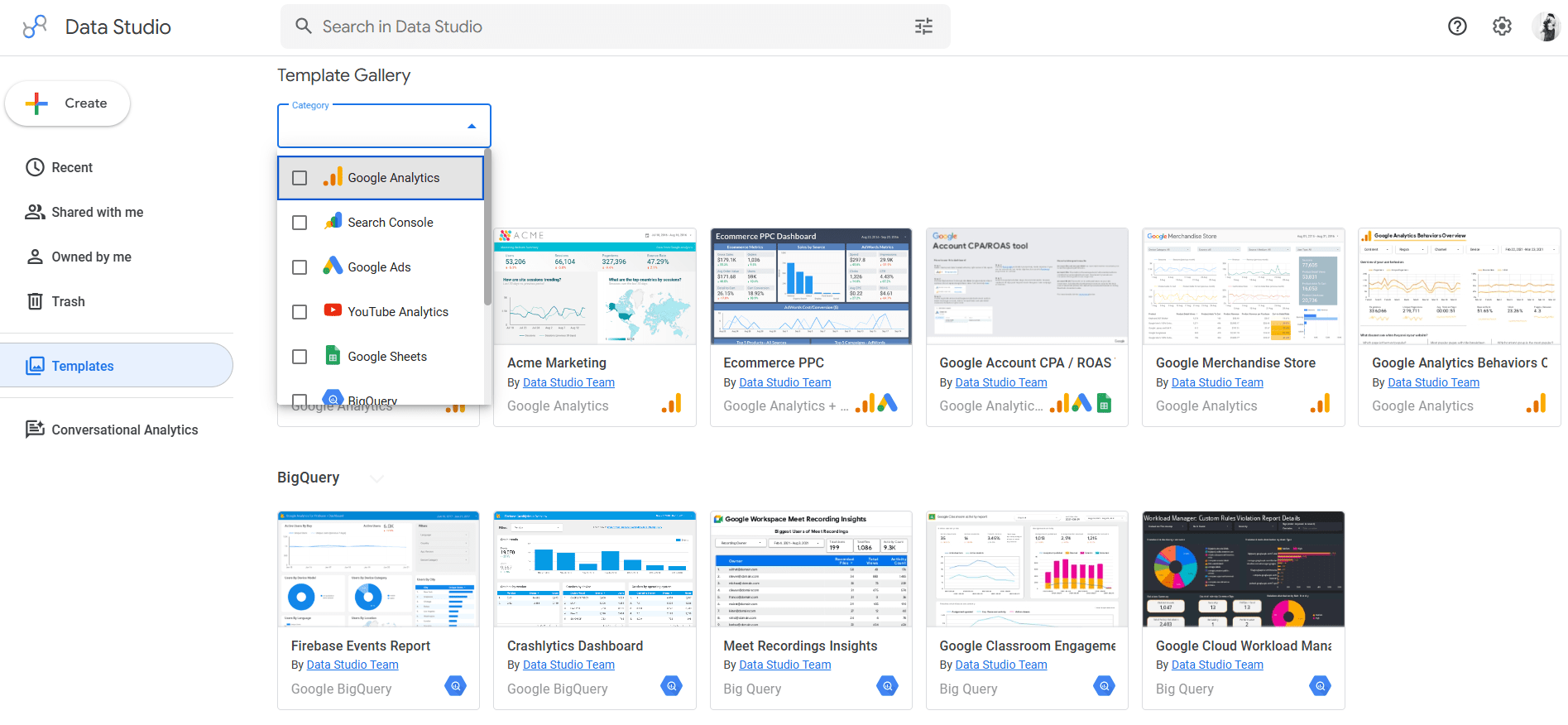Open Data Studio Team link under Meet Recordings Insights
The width and height of the screenshot is (1568, 725).
click(784, 665)
